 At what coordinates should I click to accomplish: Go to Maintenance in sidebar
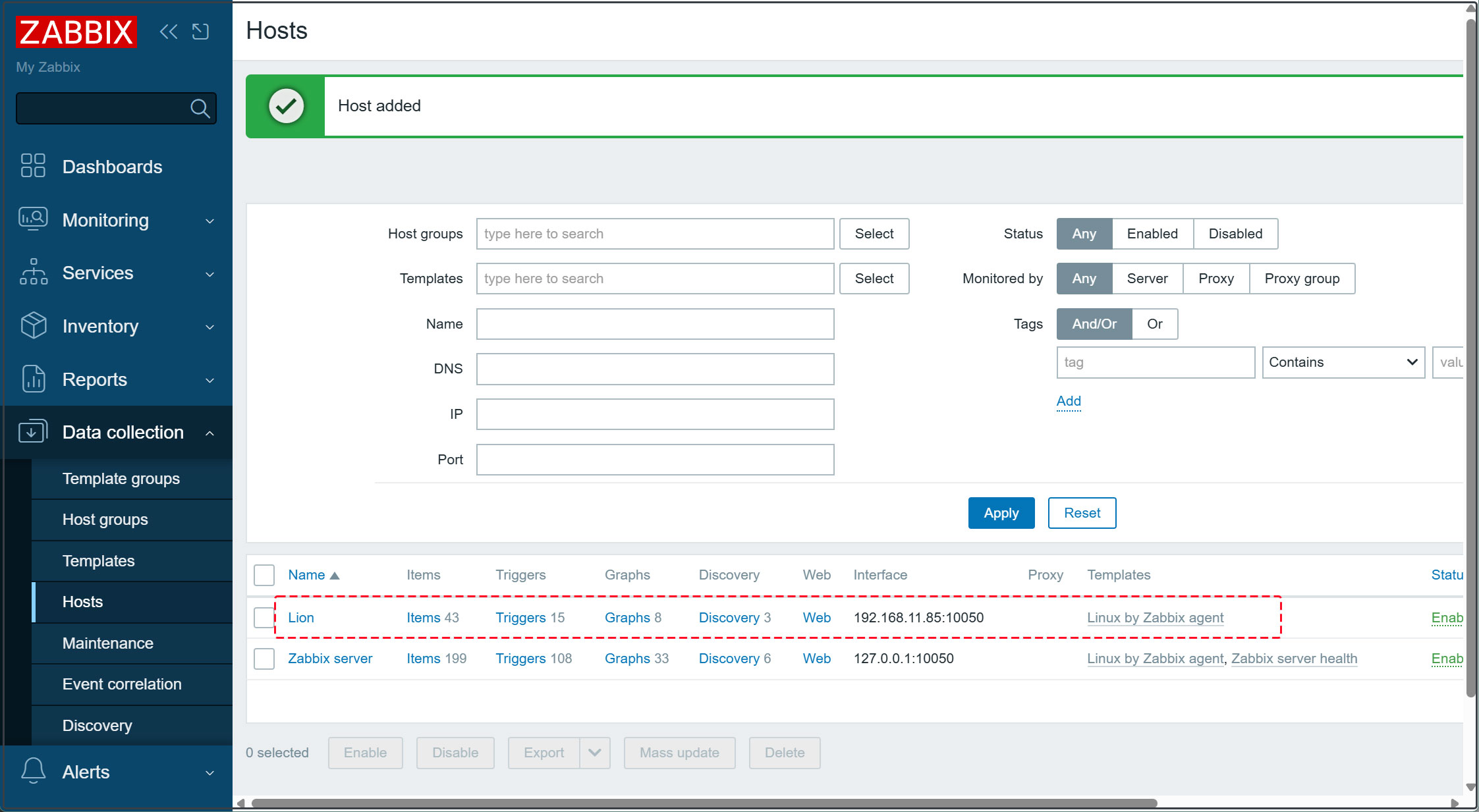point(107,643)
